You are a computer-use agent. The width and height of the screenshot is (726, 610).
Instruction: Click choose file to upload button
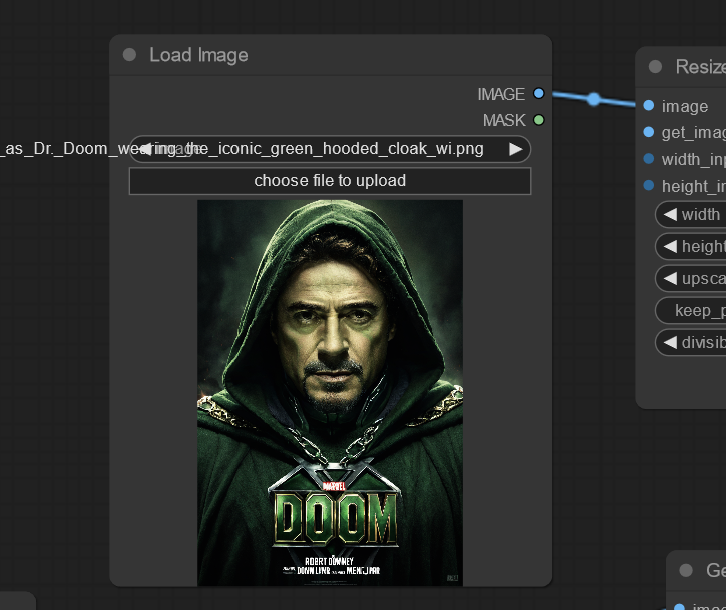(x=330, y=181)
